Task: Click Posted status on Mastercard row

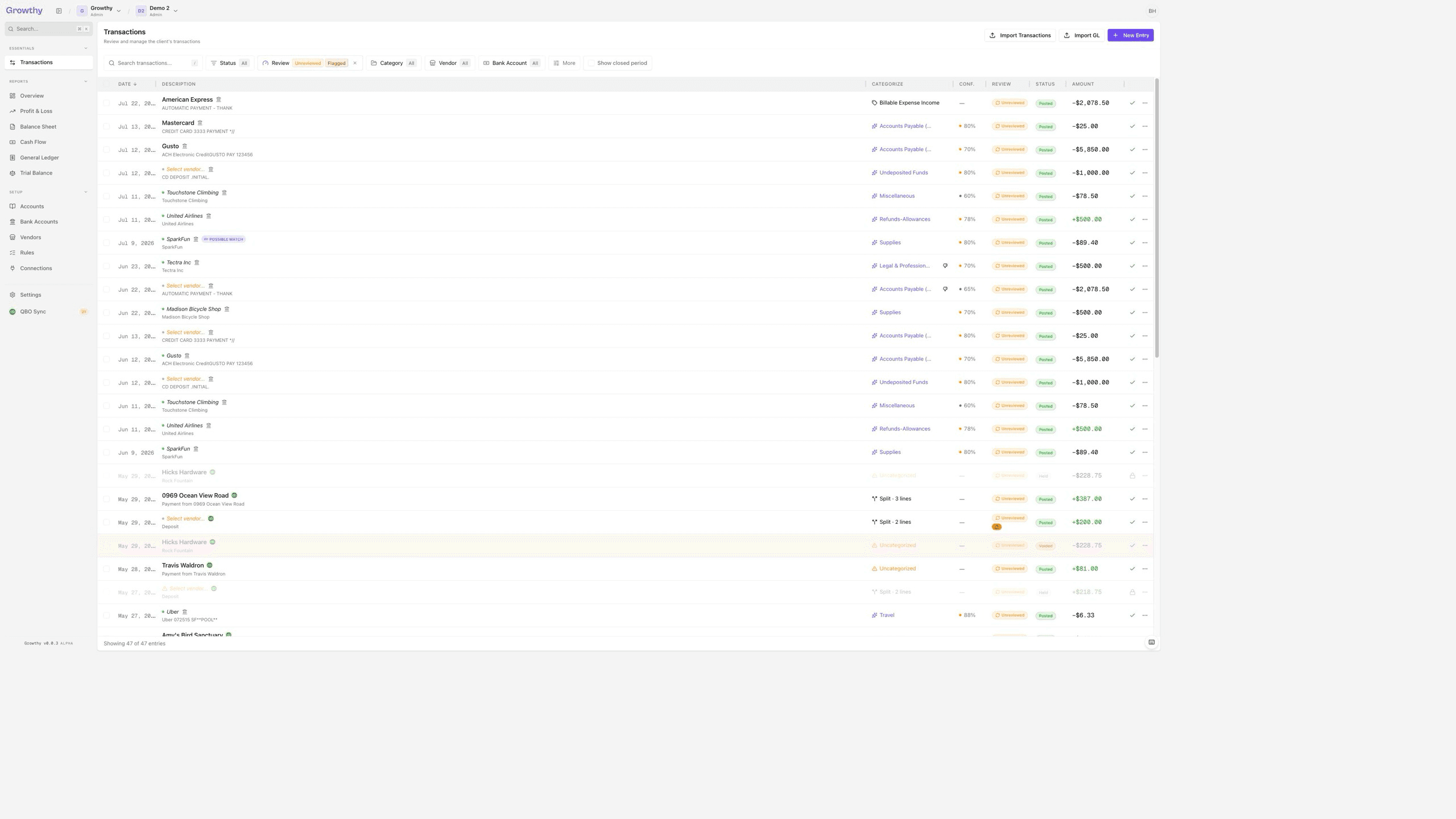Action: point(1045,127)
